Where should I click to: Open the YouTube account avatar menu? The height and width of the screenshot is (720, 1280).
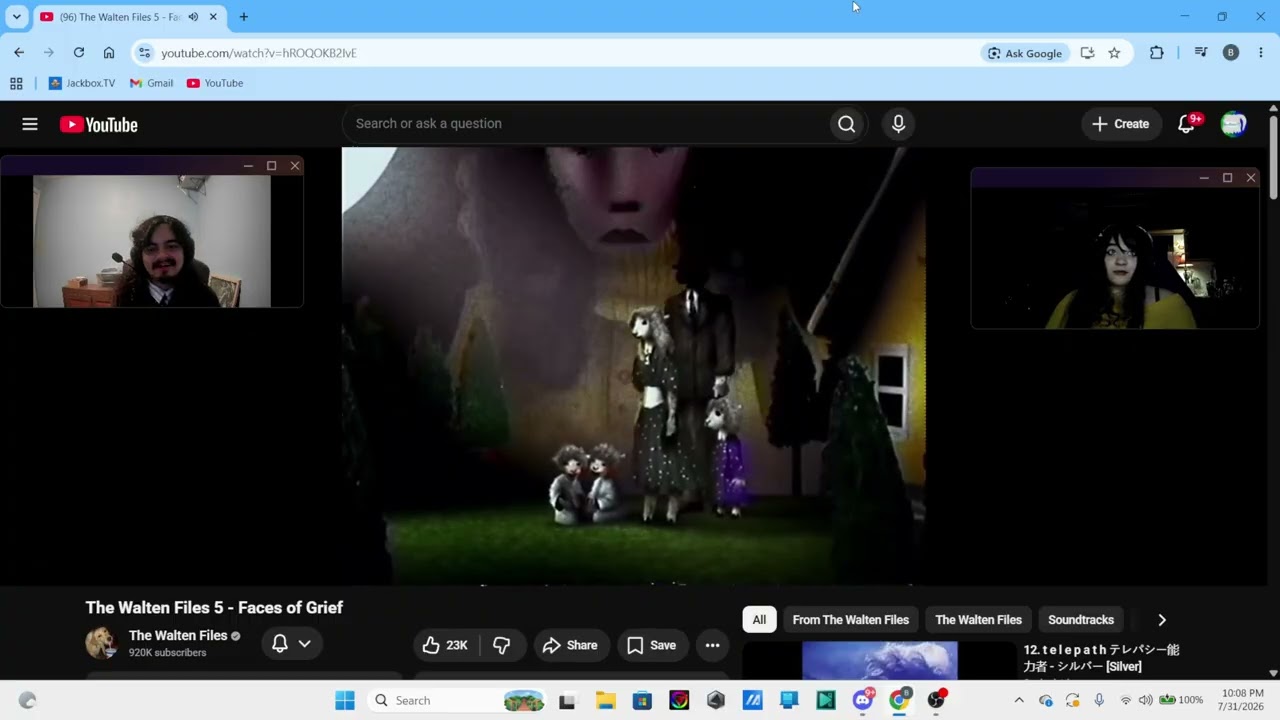pyautogui.click(x=1233, y=124)
